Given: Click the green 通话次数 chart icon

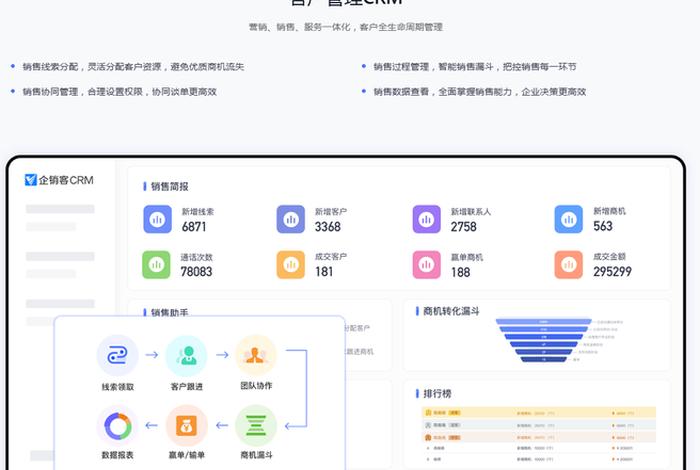Looking at the screenshot, I should pos(157,264).
